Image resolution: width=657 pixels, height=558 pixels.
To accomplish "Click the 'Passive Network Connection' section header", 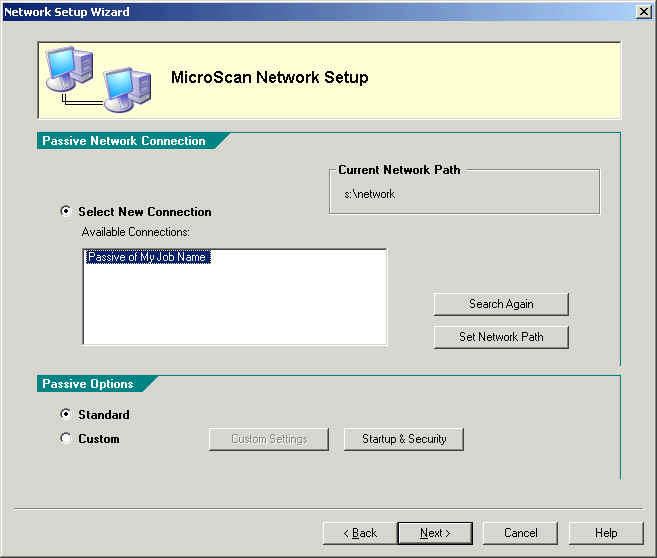I will point(124,141).
